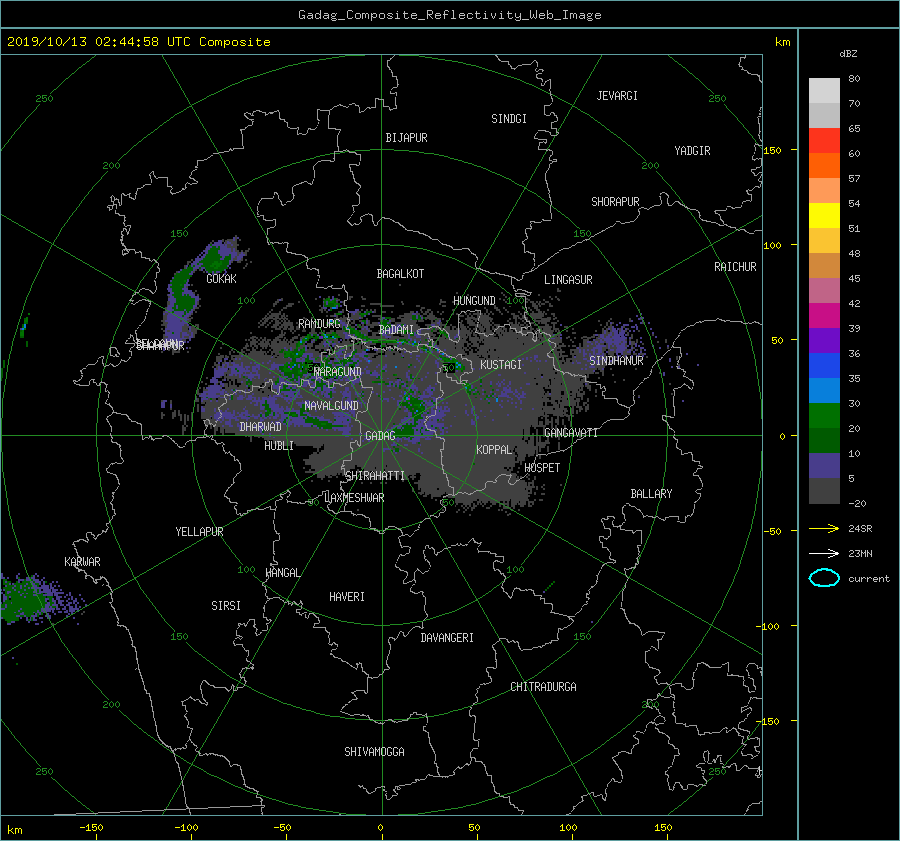Click the DHARWAD city label
The image size is (900, 841).
point(260,427)
